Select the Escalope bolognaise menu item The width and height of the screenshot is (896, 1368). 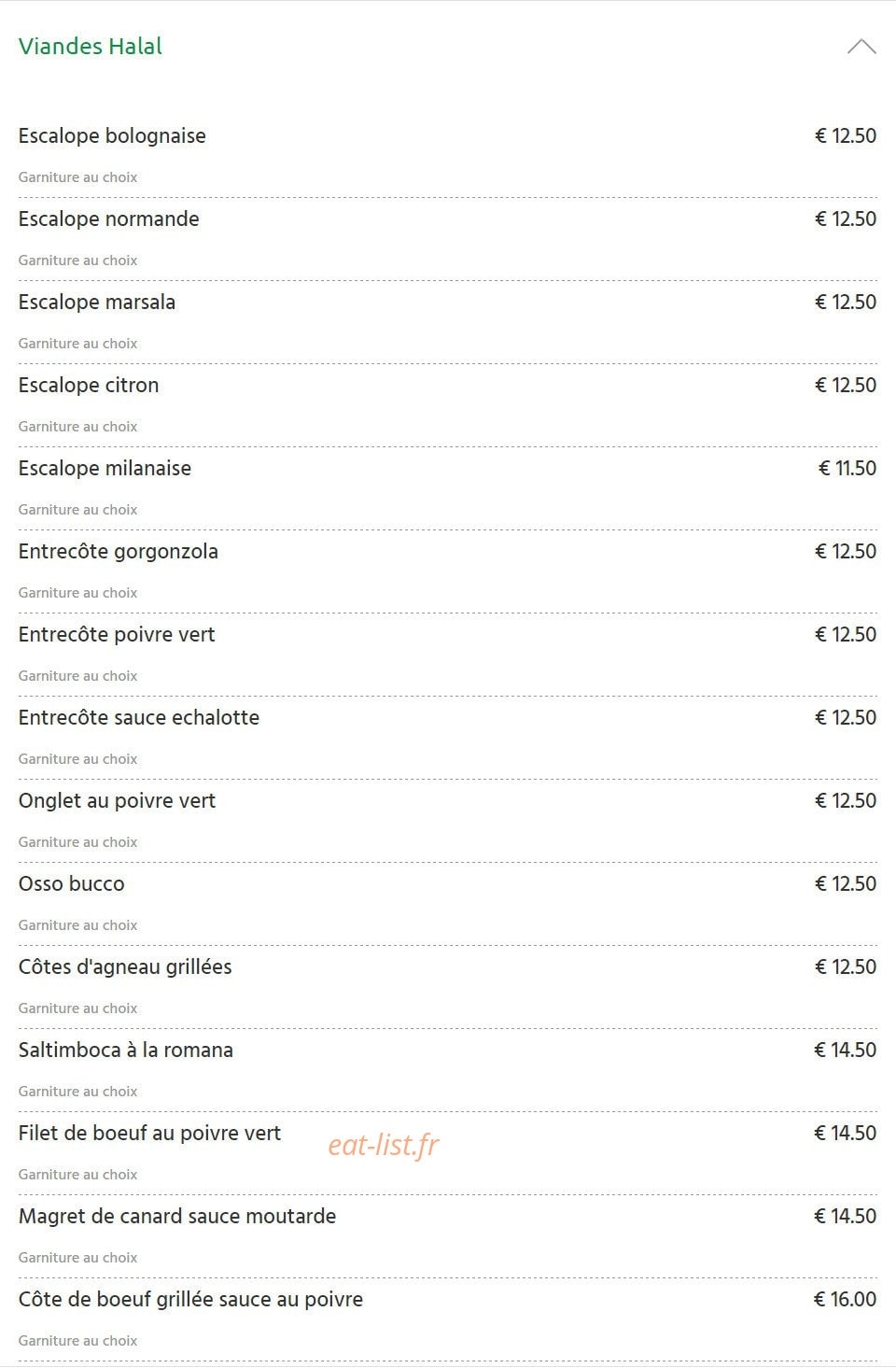click(112, 136)
